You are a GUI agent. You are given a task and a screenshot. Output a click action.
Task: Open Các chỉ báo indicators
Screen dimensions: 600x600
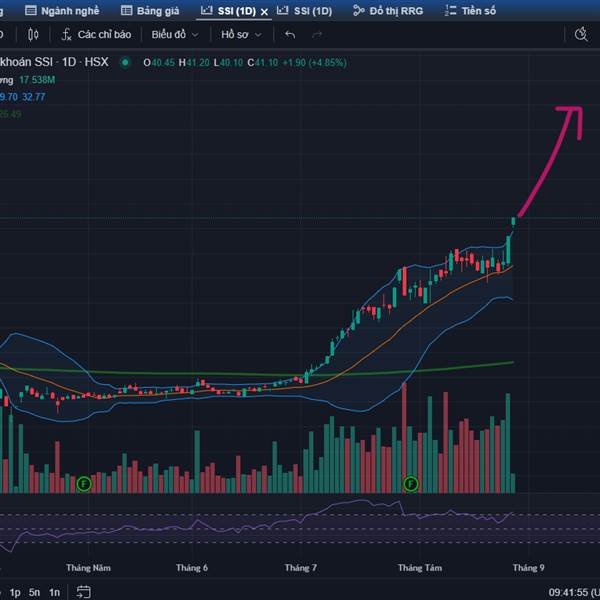point(96,35)
